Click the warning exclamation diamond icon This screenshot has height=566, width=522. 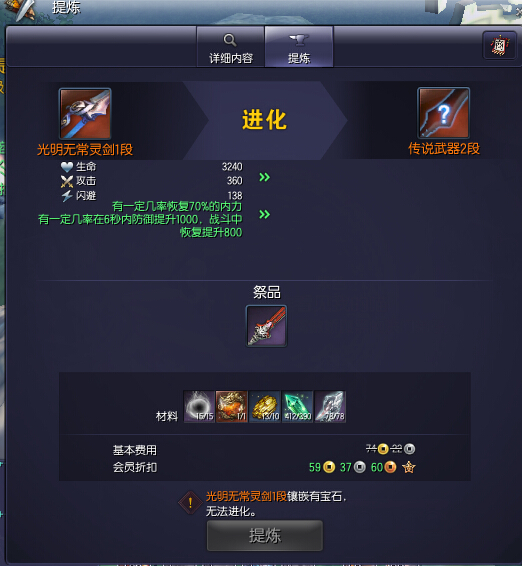click(x=190, y=502)
